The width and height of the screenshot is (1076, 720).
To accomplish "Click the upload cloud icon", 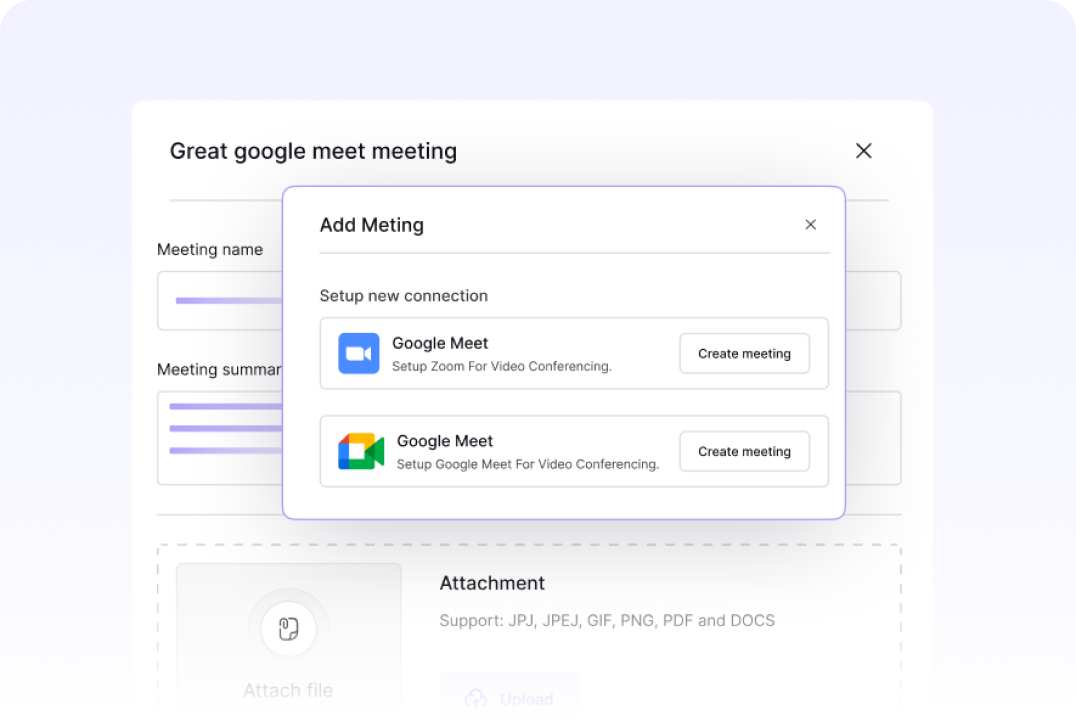I will [x=476, y=699].
